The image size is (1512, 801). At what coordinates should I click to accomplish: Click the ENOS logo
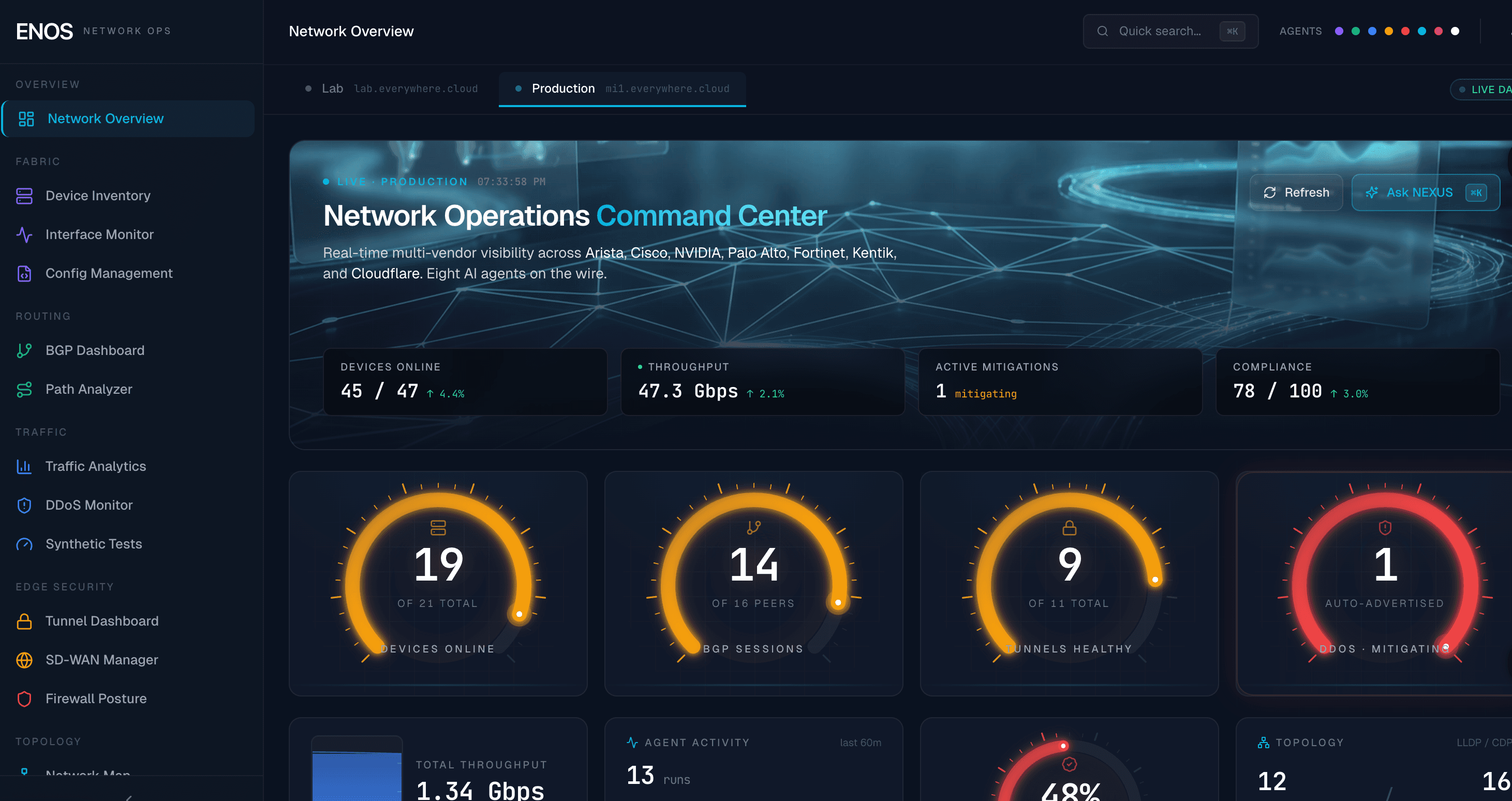[x=44, y=31]
